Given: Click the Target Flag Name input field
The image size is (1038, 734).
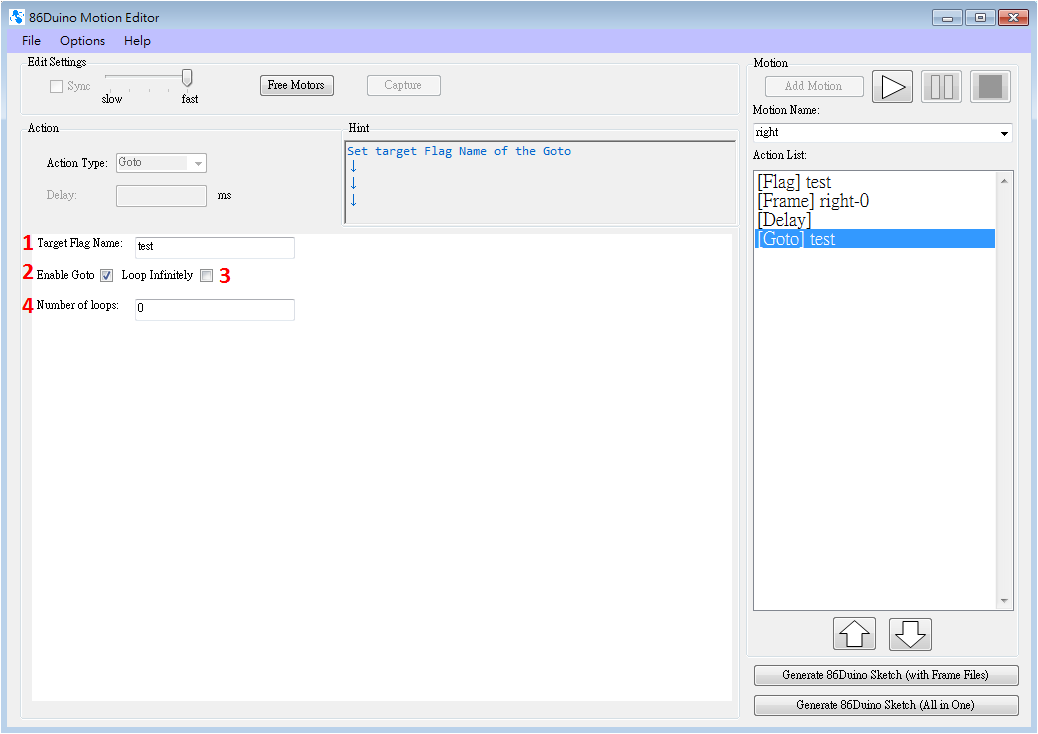Looking at the screenshot, I should tap(215, 248).
